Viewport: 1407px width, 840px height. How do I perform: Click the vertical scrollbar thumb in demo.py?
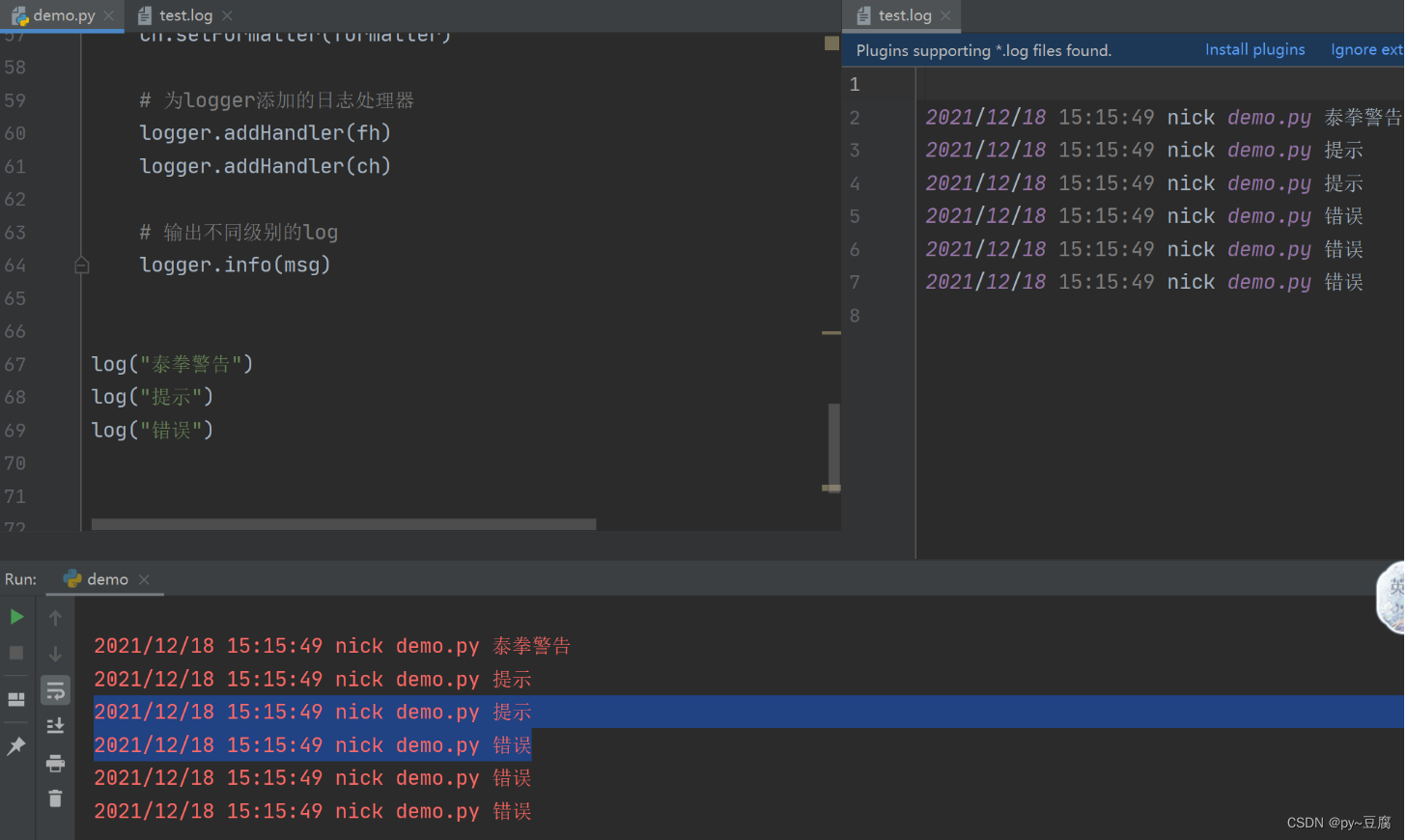[833, 446]
